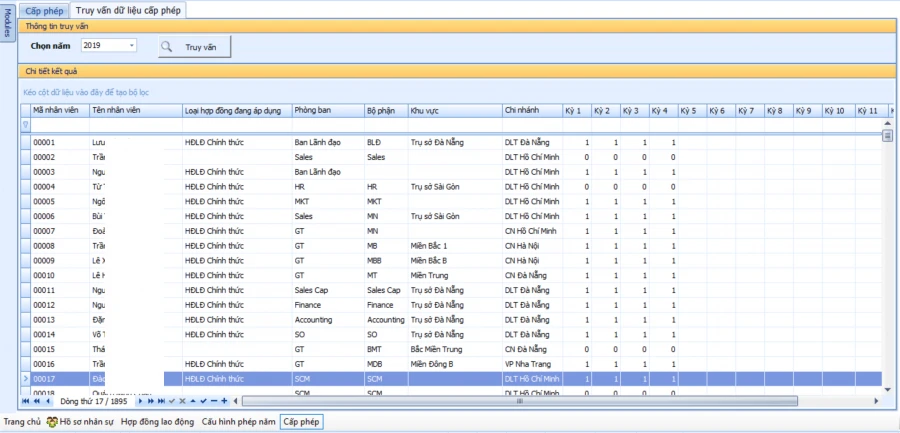Open the Cấp phép bottom tab
The width and height of the screenshot is (900, 433).
(302, 422)
